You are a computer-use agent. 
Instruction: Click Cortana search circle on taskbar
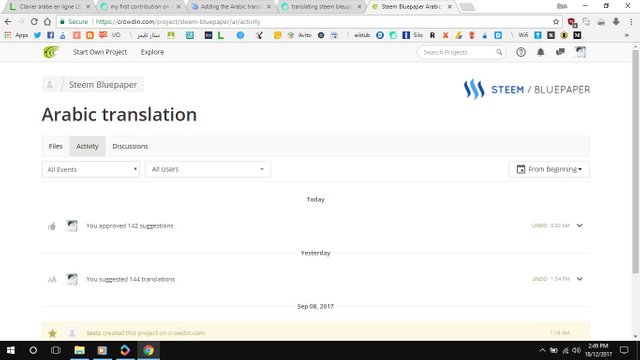tap(33, 350)
